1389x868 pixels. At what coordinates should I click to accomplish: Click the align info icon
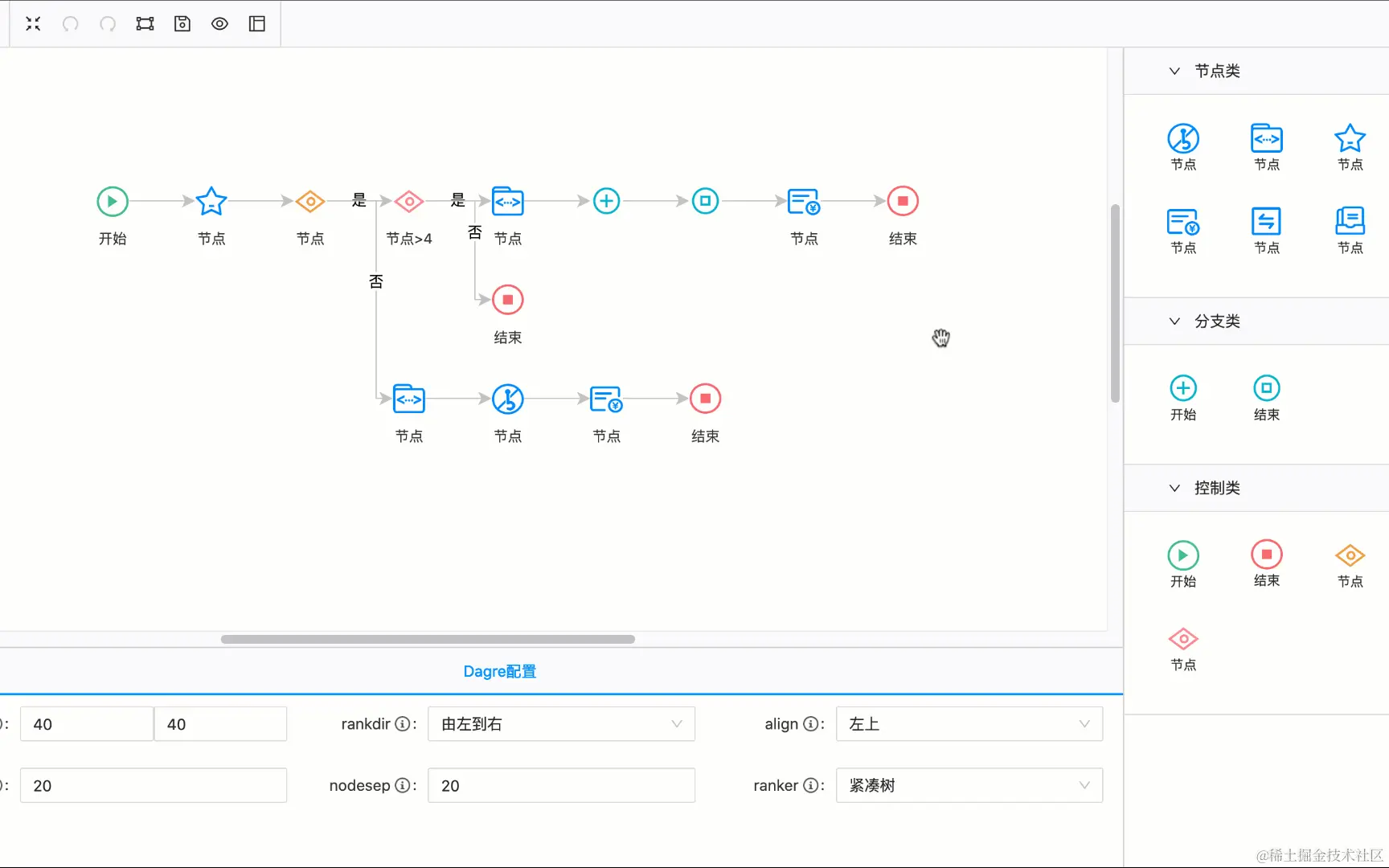pos(810,724)
